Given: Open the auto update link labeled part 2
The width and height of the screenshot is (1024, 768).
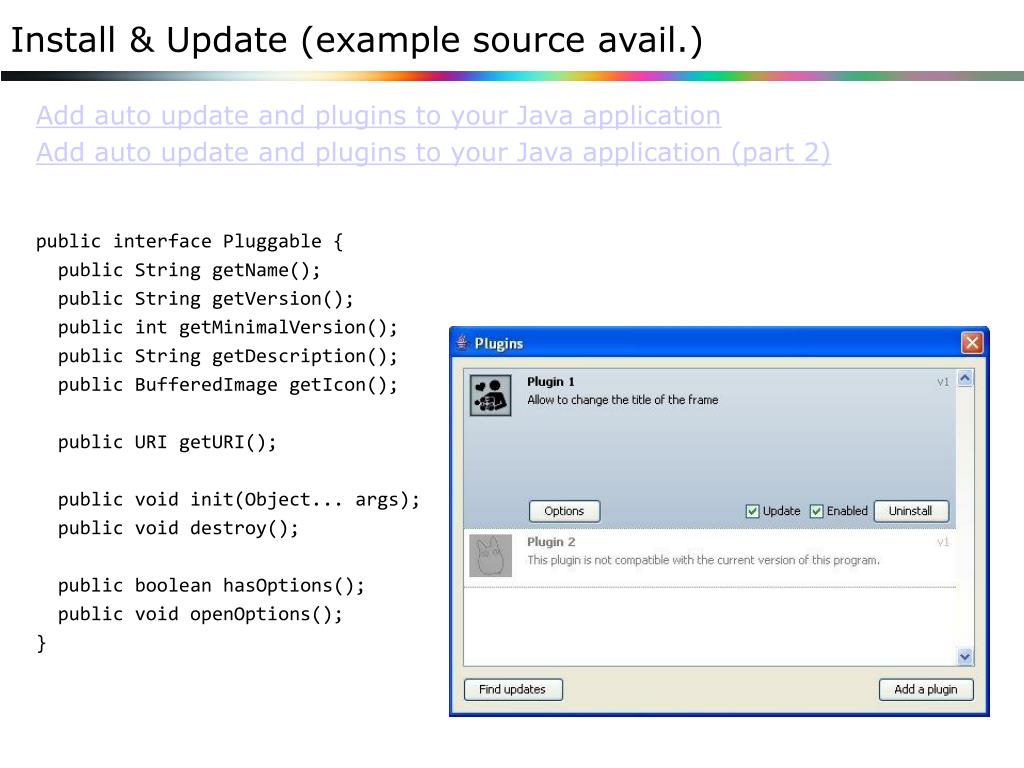Looking at the screenshot, I should [x=434, y=153].
